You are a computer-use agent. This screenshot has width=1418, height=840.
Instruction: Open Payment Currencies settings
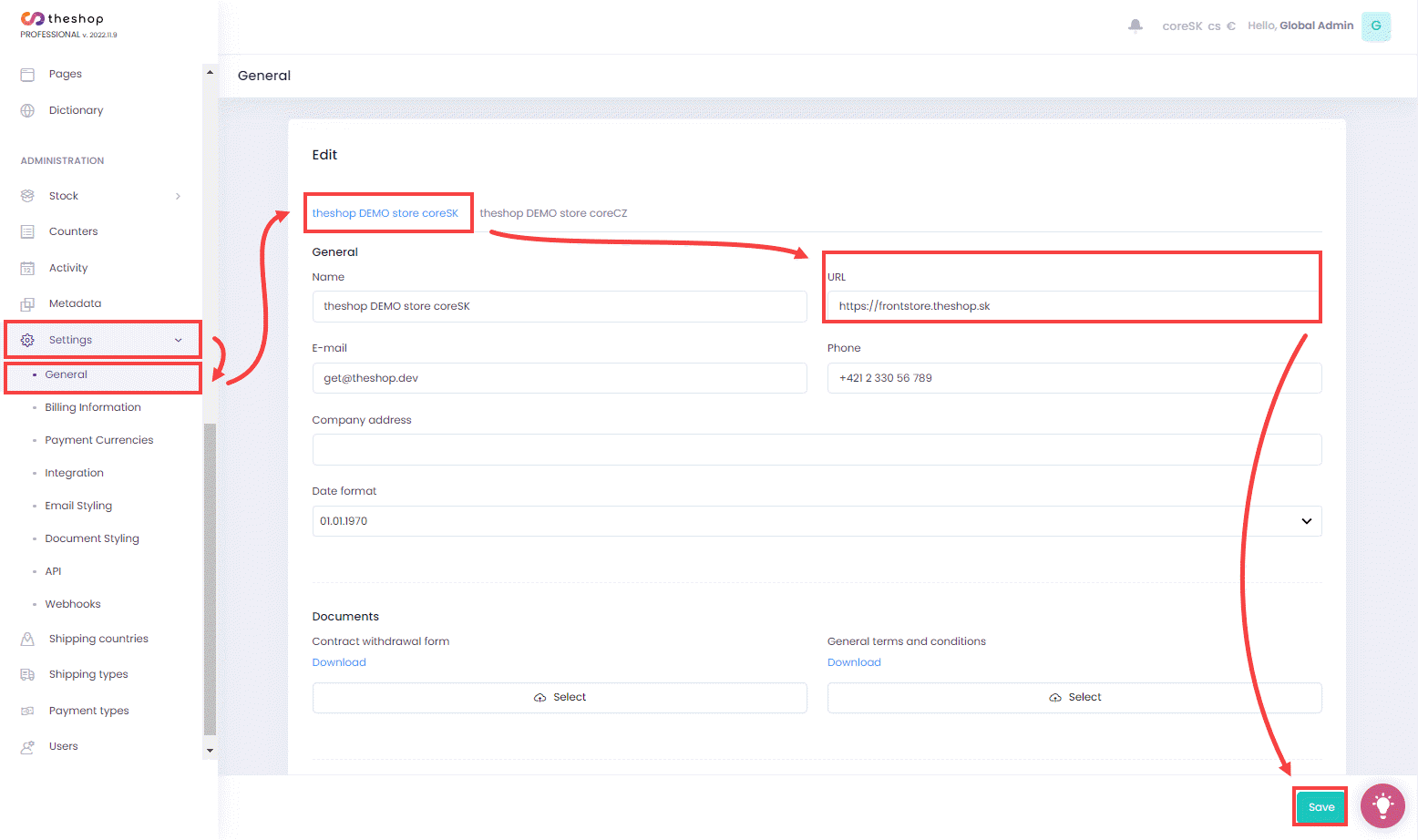[99, 440]
